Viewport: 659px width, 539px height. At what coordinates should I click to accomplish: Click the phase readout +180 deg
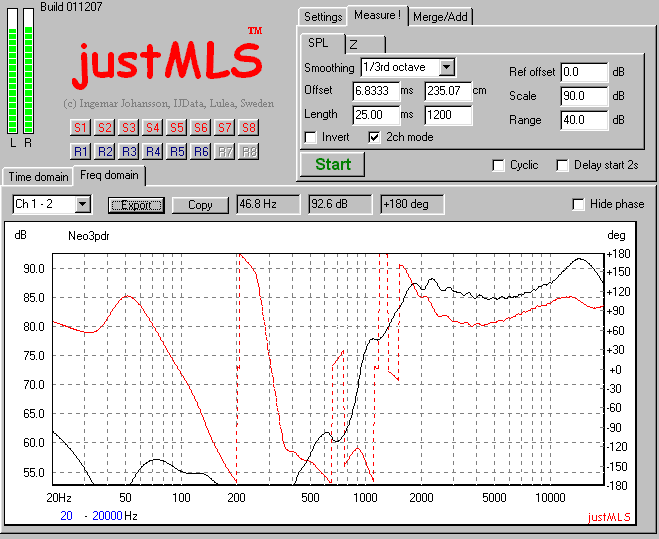pyautogui.click(x=412, y=204)
